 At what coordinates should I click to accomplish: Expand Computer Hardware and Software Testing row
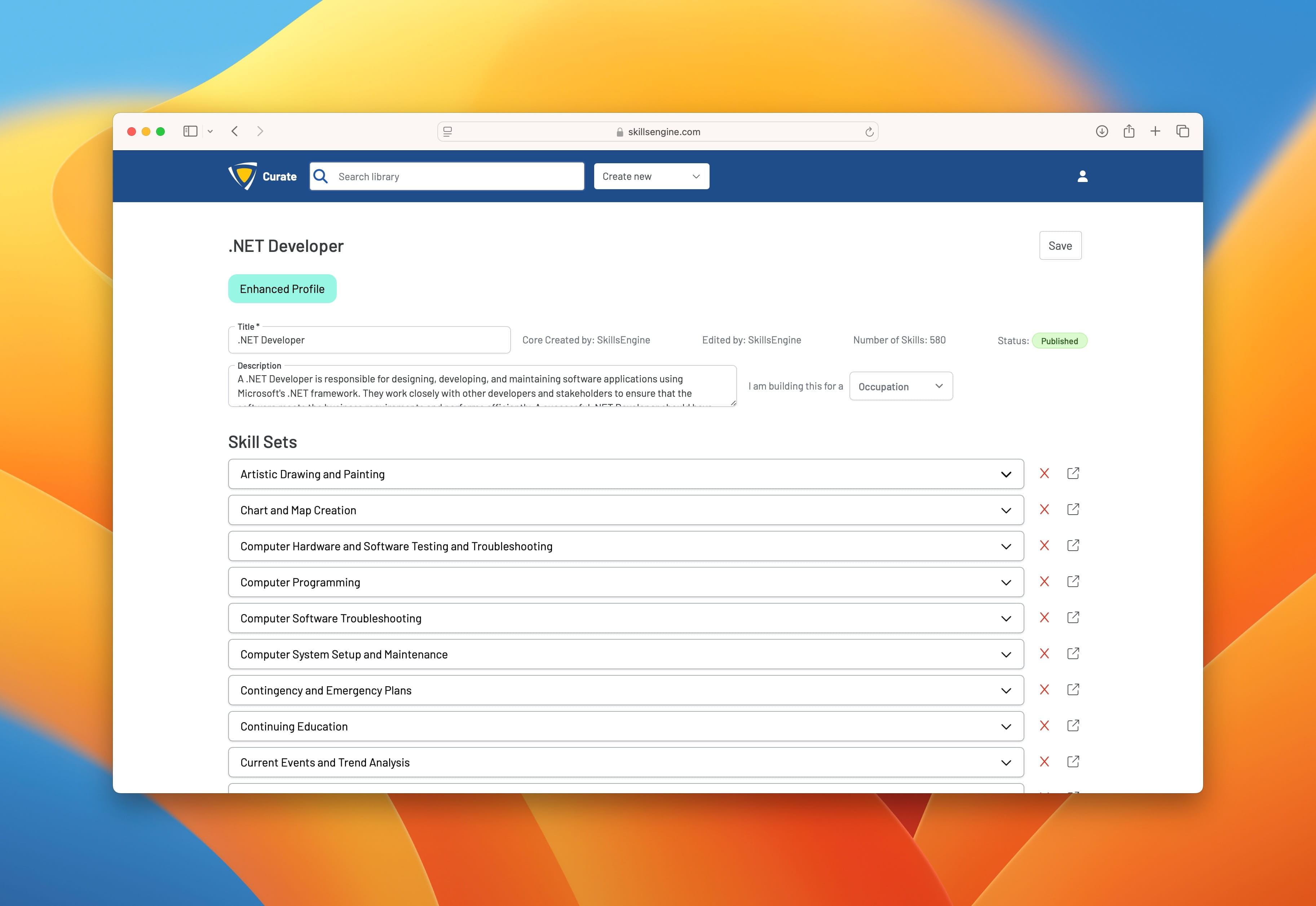click(1005, 547)
